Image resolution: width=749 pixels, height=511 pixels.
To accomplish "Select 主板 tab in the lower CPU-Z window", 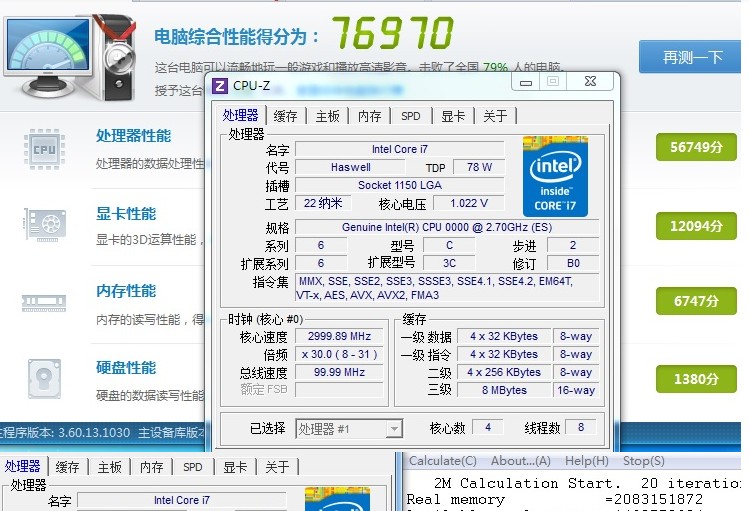I will 109,467.
